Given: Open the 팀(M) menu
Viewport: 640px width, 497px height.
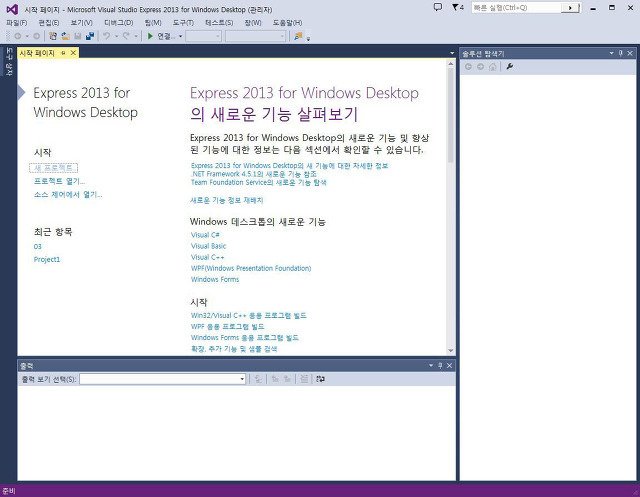Looking at the screenshot, I should pos(153,22).
